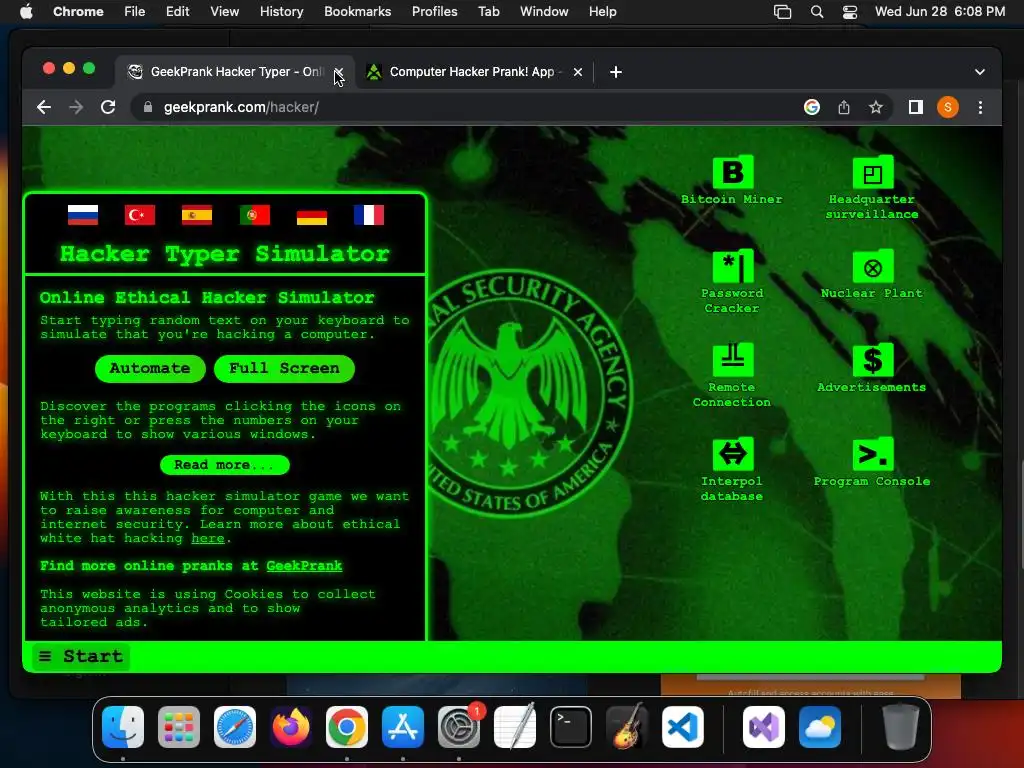Open App Store from the Dock
Viewport: 1024px width, 768px height.
403,727
